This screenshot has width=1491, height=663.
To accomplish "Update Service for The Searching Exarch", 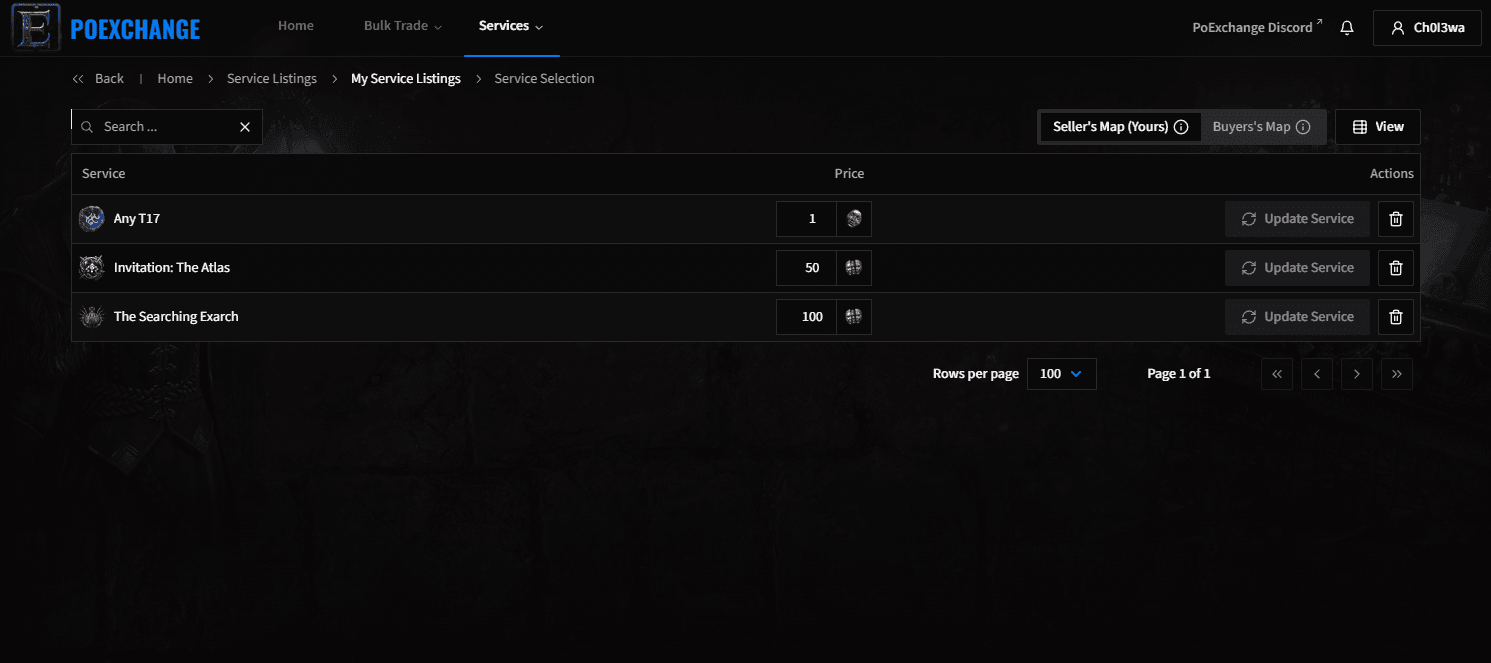I will pyautogui.click(x=1297, y=317).
